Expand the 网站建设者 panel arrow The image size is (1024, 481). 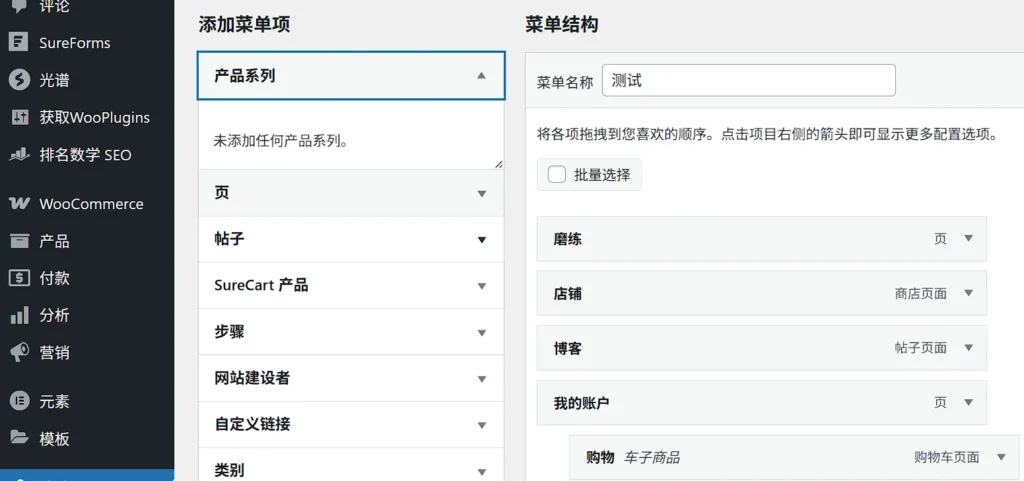click(x=482, y=379)
